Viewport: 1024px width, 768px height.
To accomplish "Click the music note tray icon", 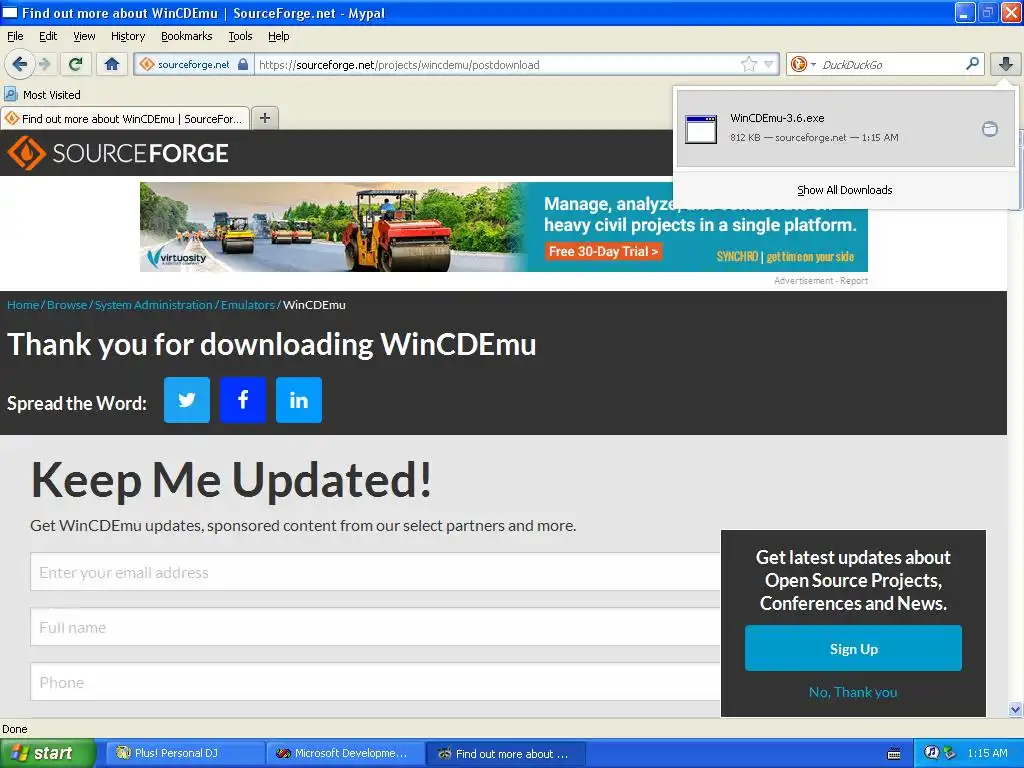I will pyautogui.click(x=932, y=753).
